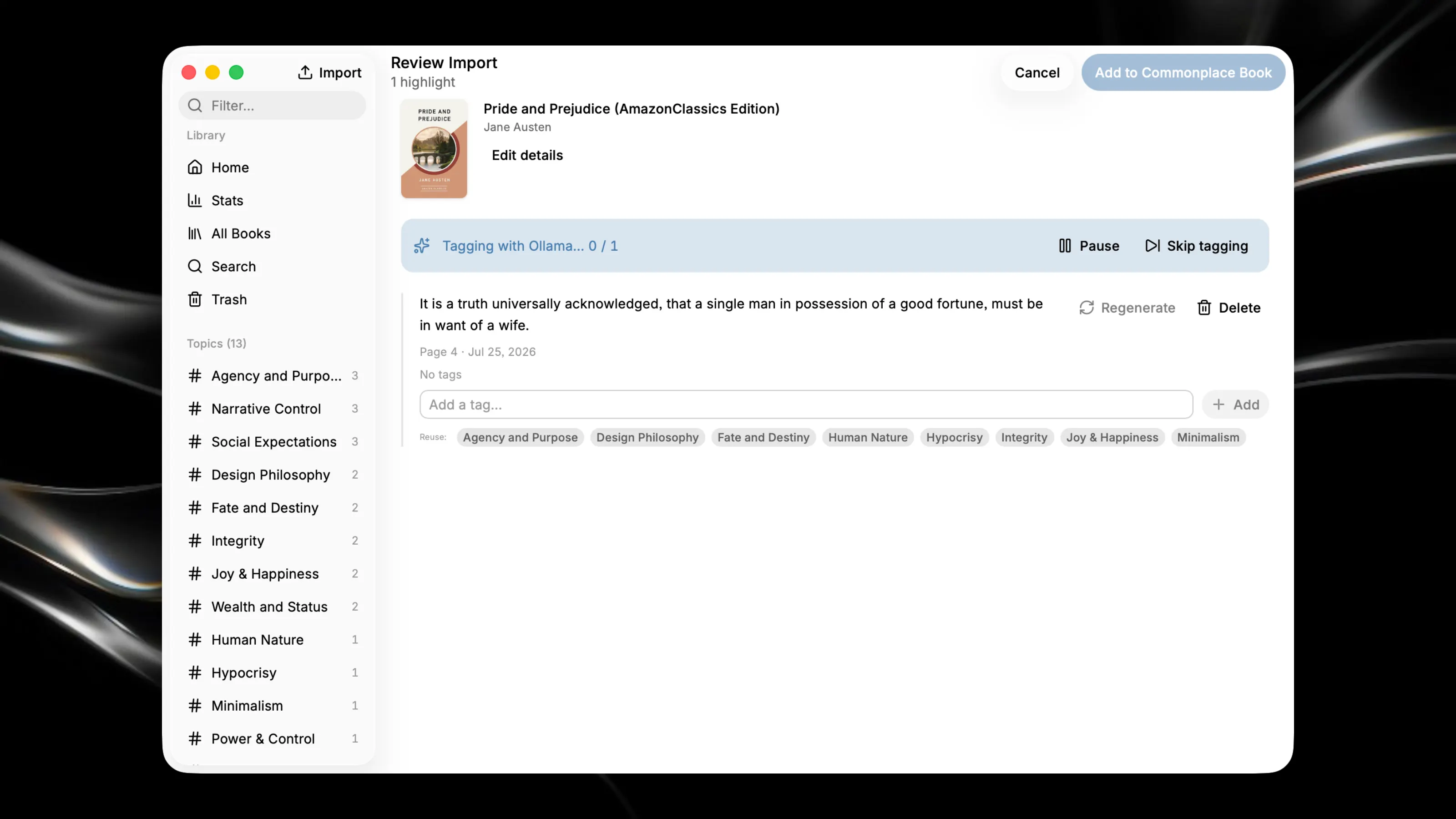Select the Design Philosophy topic in sidebar
Screen dimensions: 1456x819
tap(273, 475)
